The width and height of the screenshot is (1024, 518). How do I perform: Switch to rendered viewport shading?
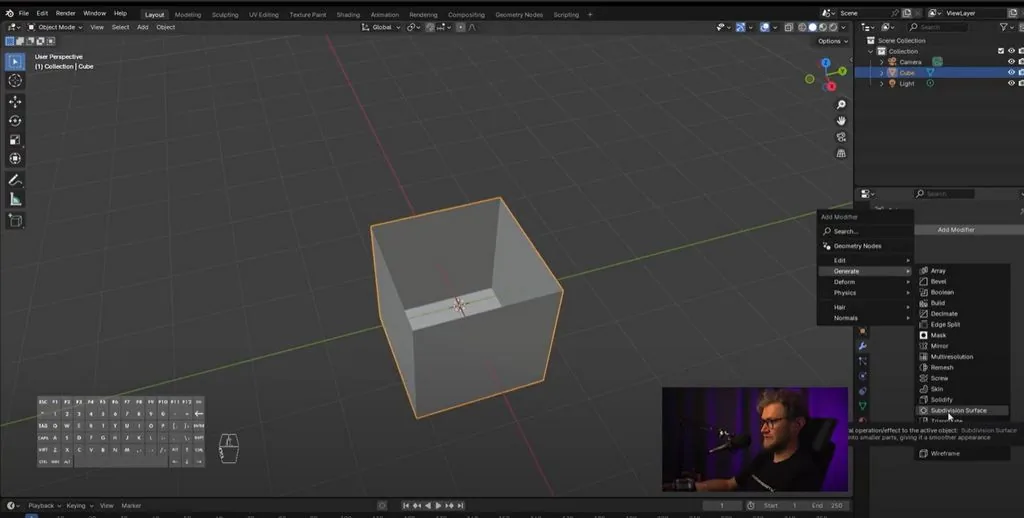coord(833,27)
